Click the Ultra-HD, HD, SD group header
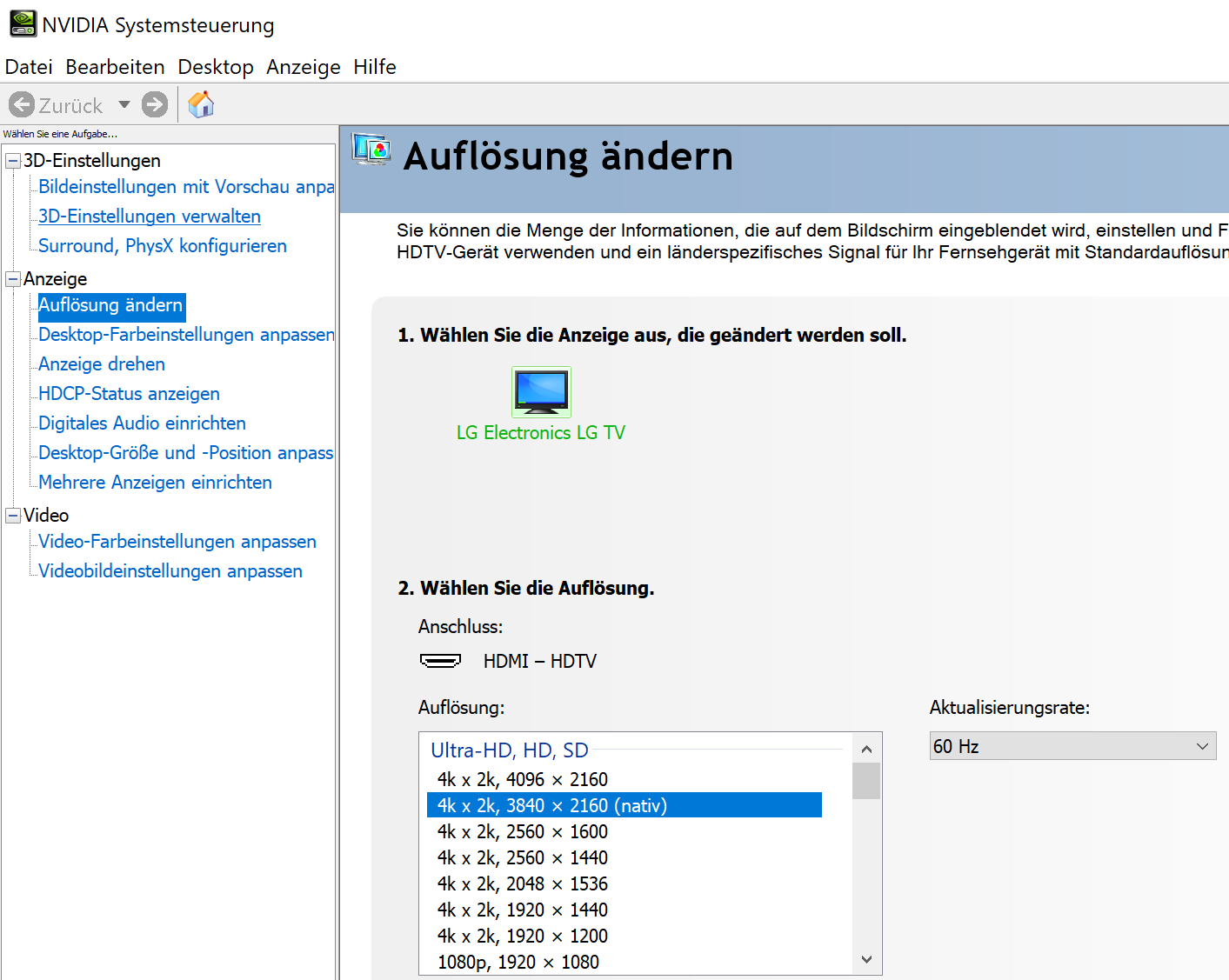Image resolution: width=1229 pixels, height=980 pixels. click(510, 750)
